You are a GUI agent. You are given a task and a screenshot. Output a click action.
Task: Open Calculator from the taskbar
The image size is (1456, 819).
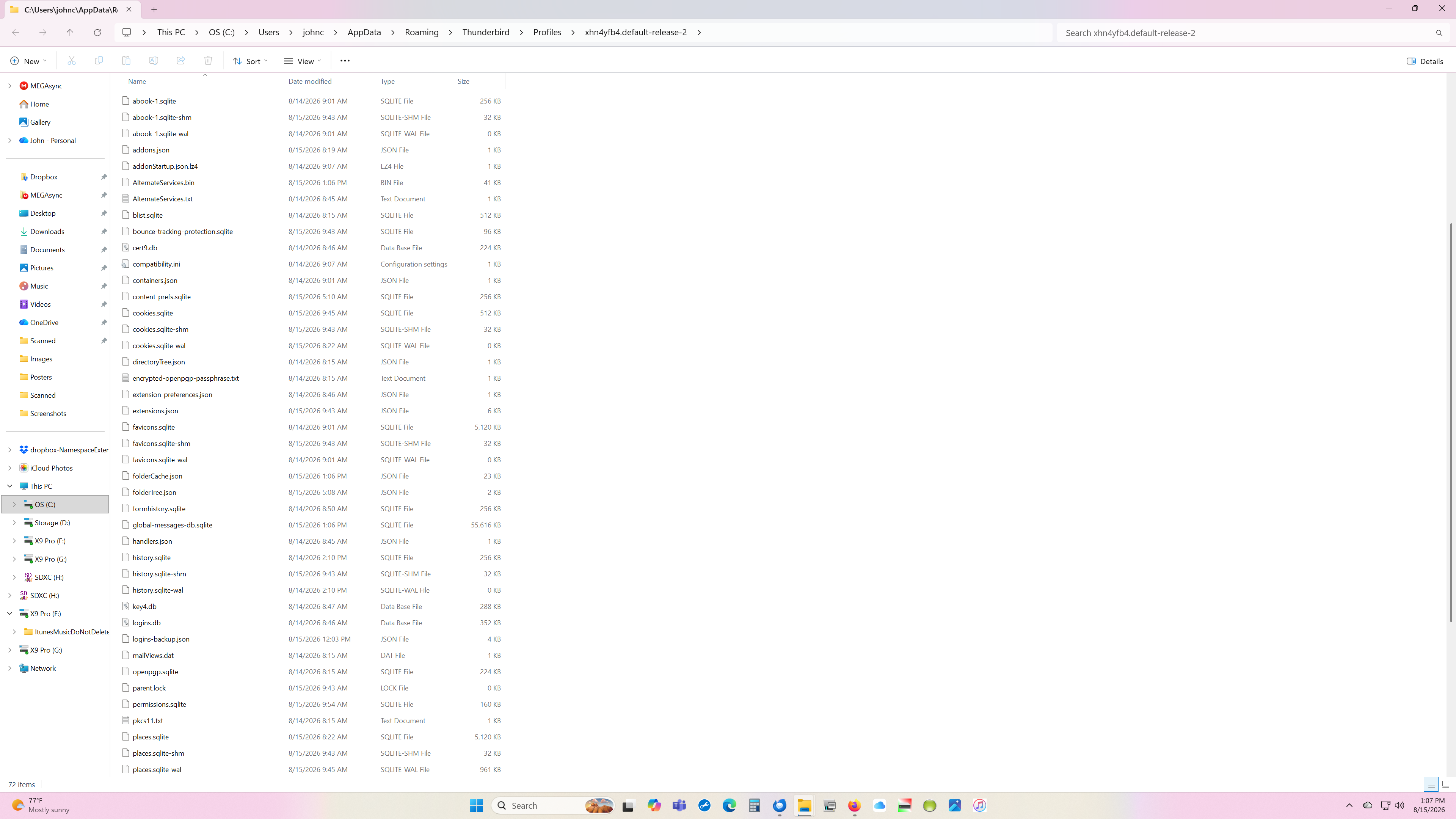click(754, 805)
